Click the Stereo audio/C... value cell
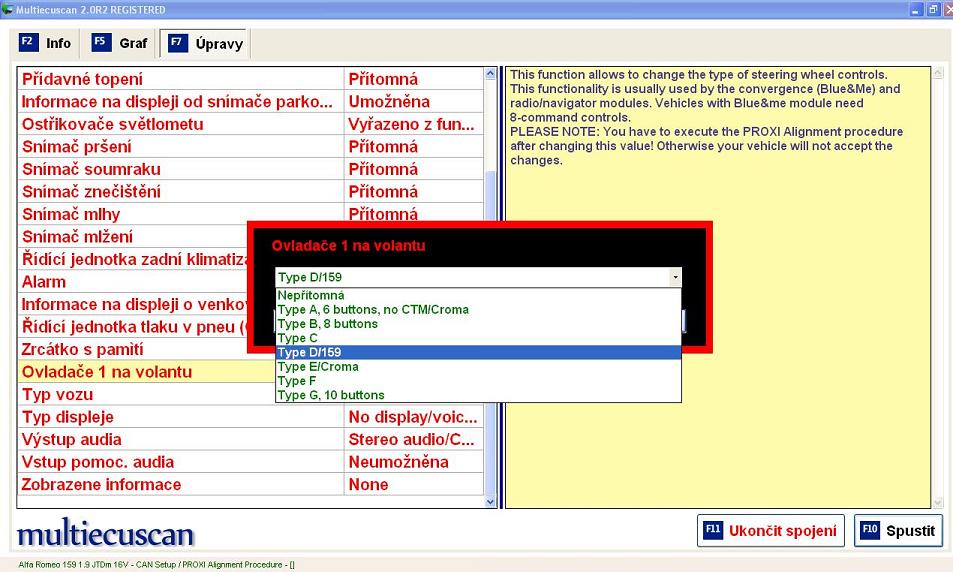This screenshot has height=572, width=953. click(413, 439)
